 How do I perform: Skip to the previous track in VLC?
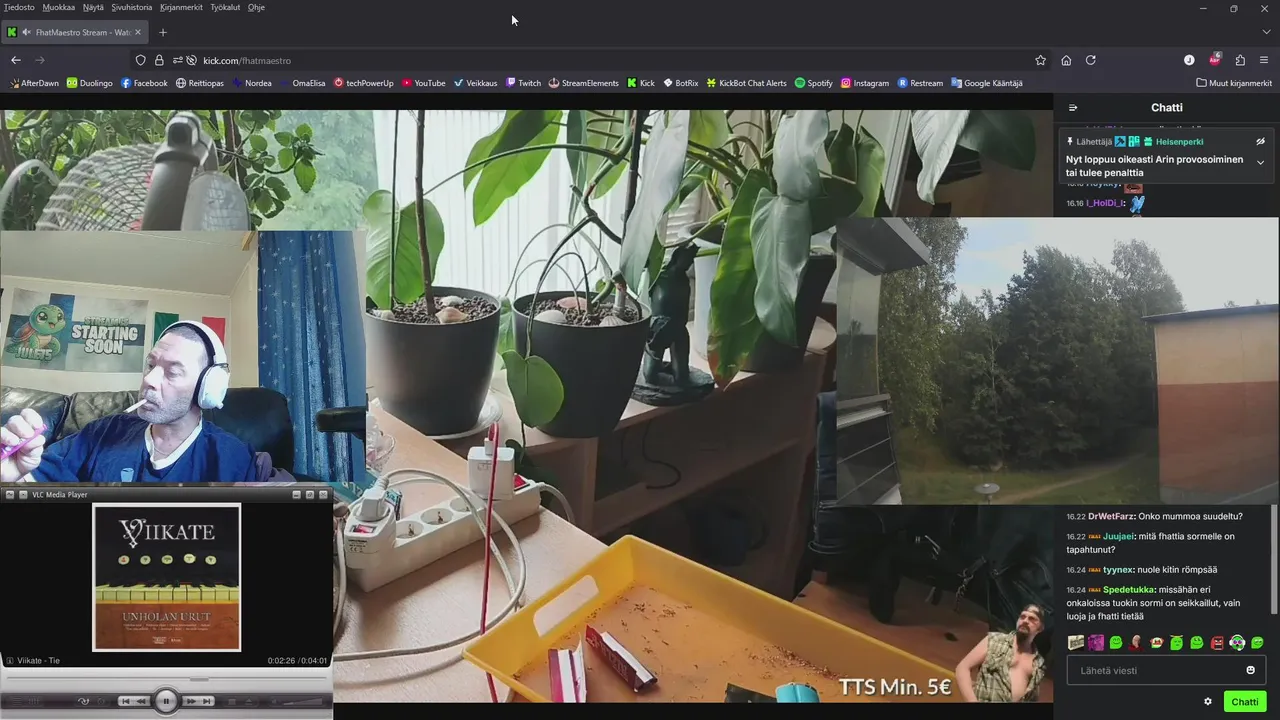coord(126,701)
